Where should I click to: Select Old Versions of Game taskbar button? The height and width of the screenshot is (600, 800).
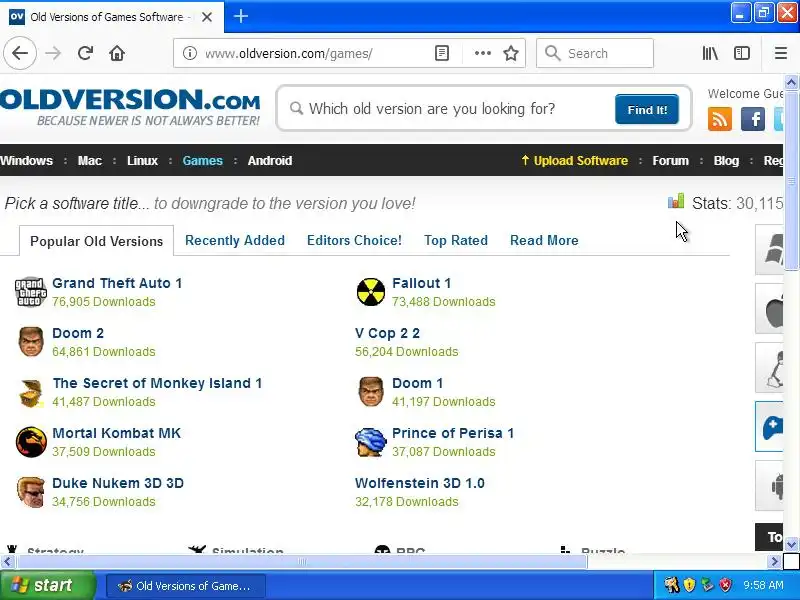tap(186, 586)
